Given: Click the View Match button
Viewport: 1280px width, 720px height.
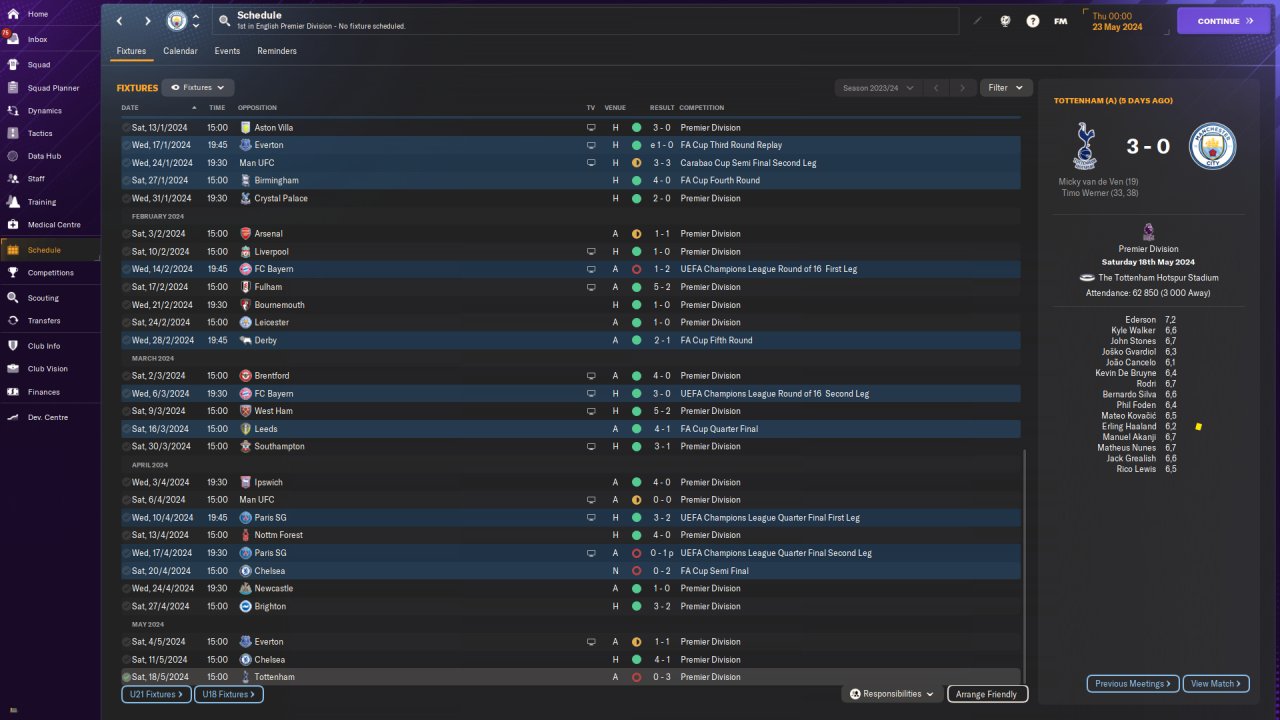Looking at the screenshot, I should pos(1216,684).
